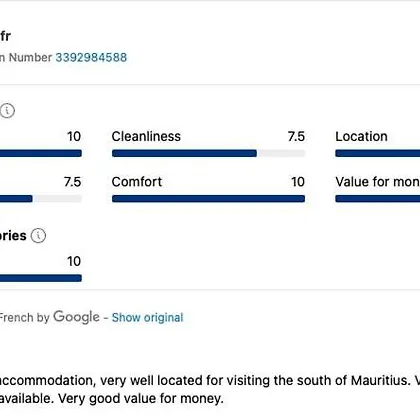Click the Cleanliness rating bar
This screenshot has width=420, height=420.
[x=208, y=153]
